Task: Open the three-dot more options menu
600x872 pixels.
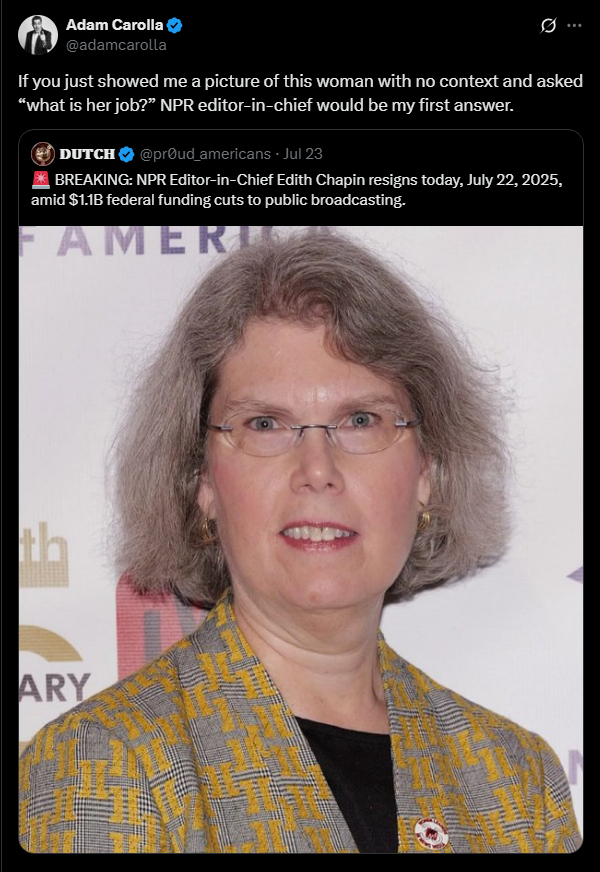Action: click(574, 26)
